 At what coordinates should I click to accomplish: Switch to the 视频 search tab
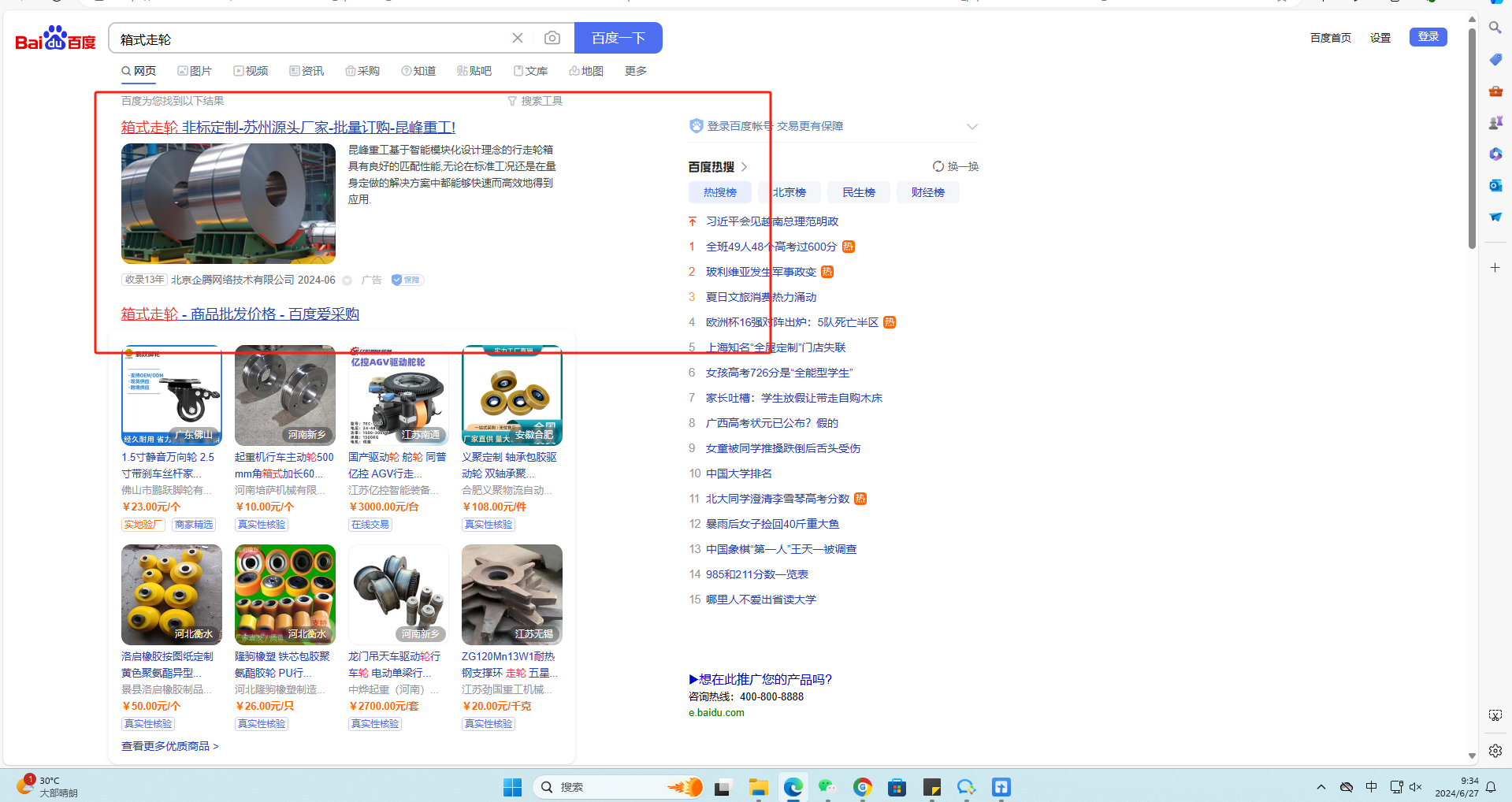251,71
